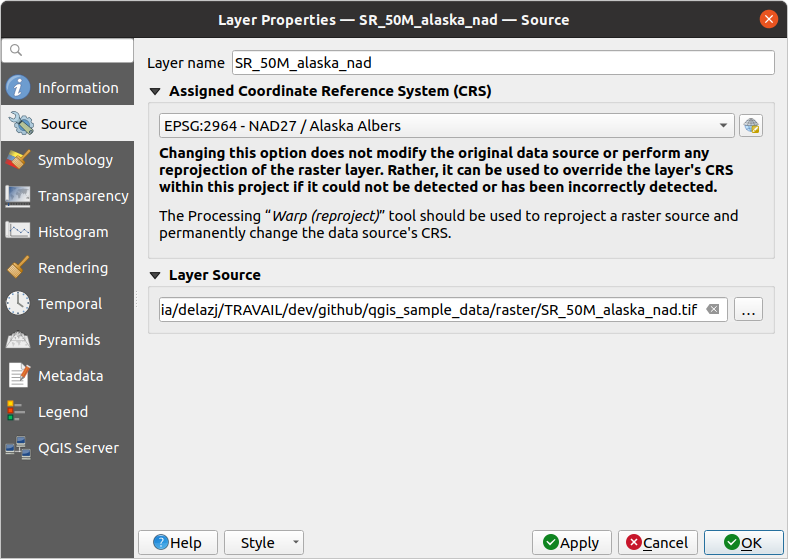This screenshot has width=789, height=560.
Task: Open the Select CRS globe button
Action: point(751,126)
